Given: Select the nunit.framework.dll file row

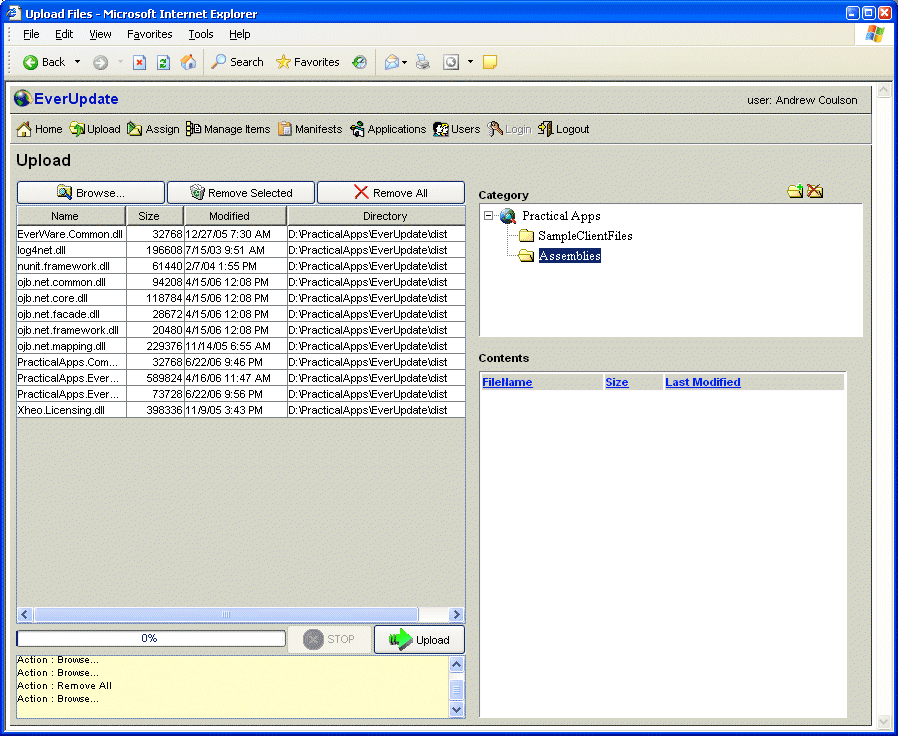Looking at the screenshot, I should click(241, 266).
